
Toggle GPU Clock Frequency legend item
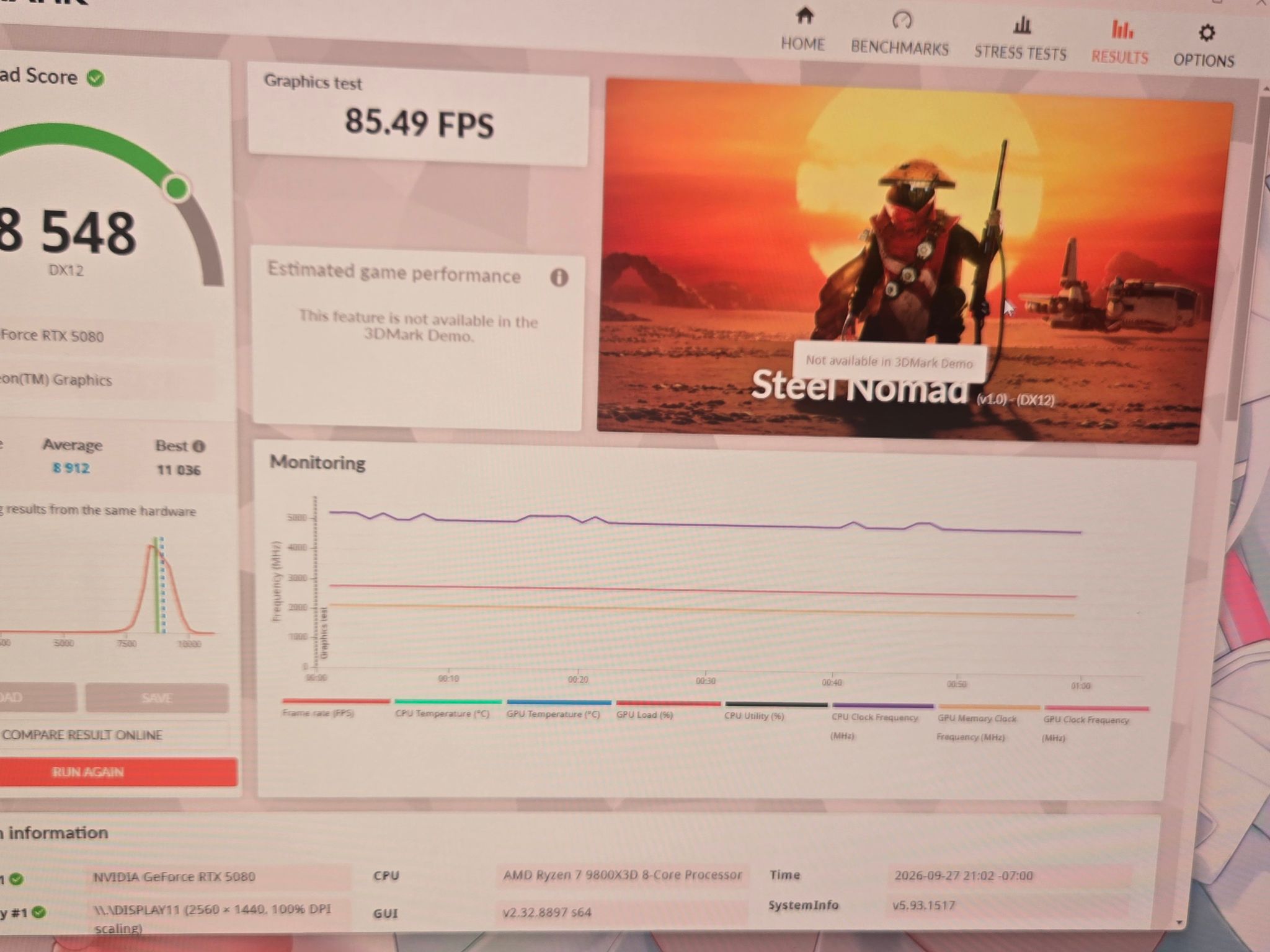1096,724
